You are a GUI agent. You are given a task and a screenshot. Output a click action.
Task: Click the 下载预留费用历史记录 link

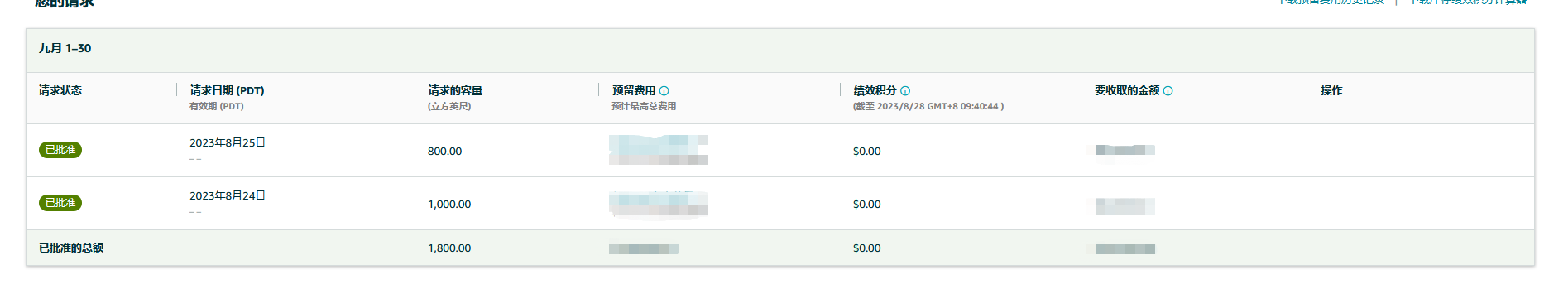tap(1331, 2)
